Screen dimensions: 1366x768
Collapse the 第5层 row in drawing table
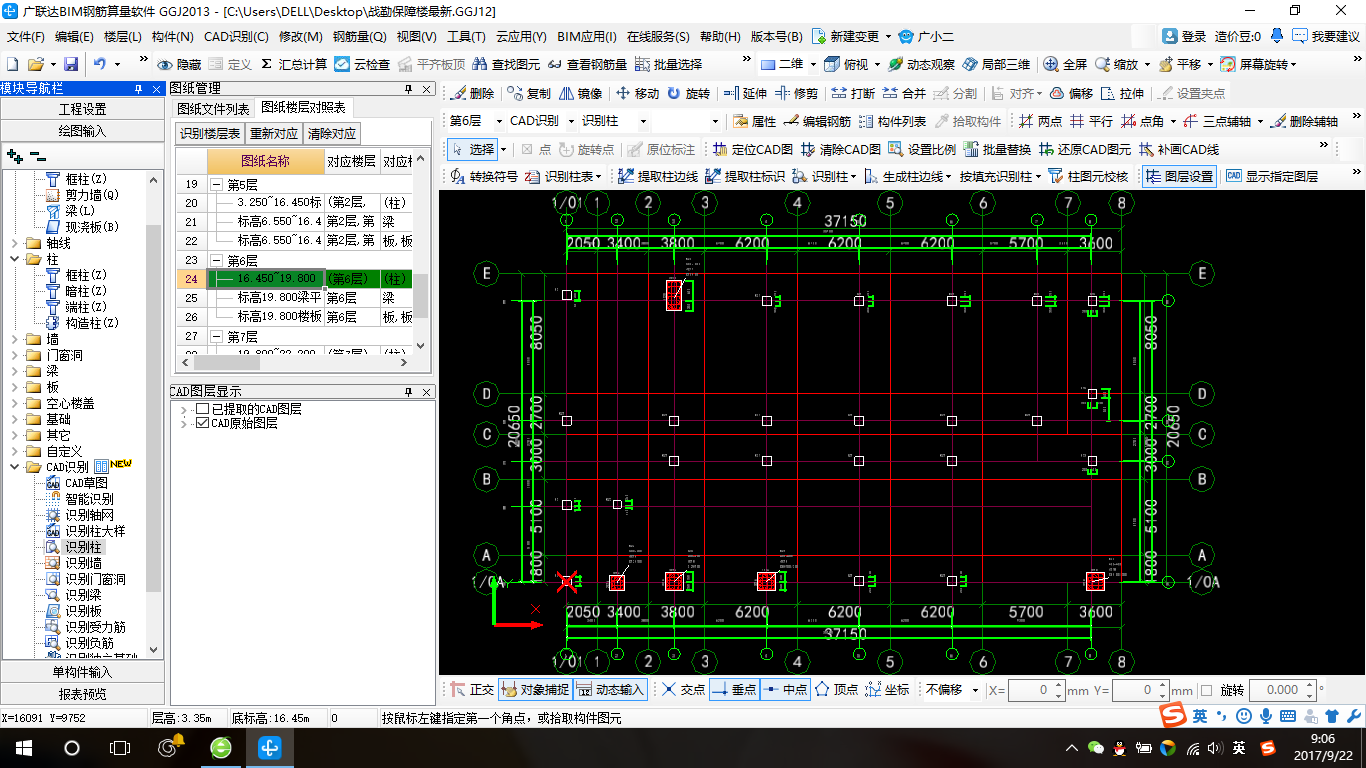(x=217, y=184)
